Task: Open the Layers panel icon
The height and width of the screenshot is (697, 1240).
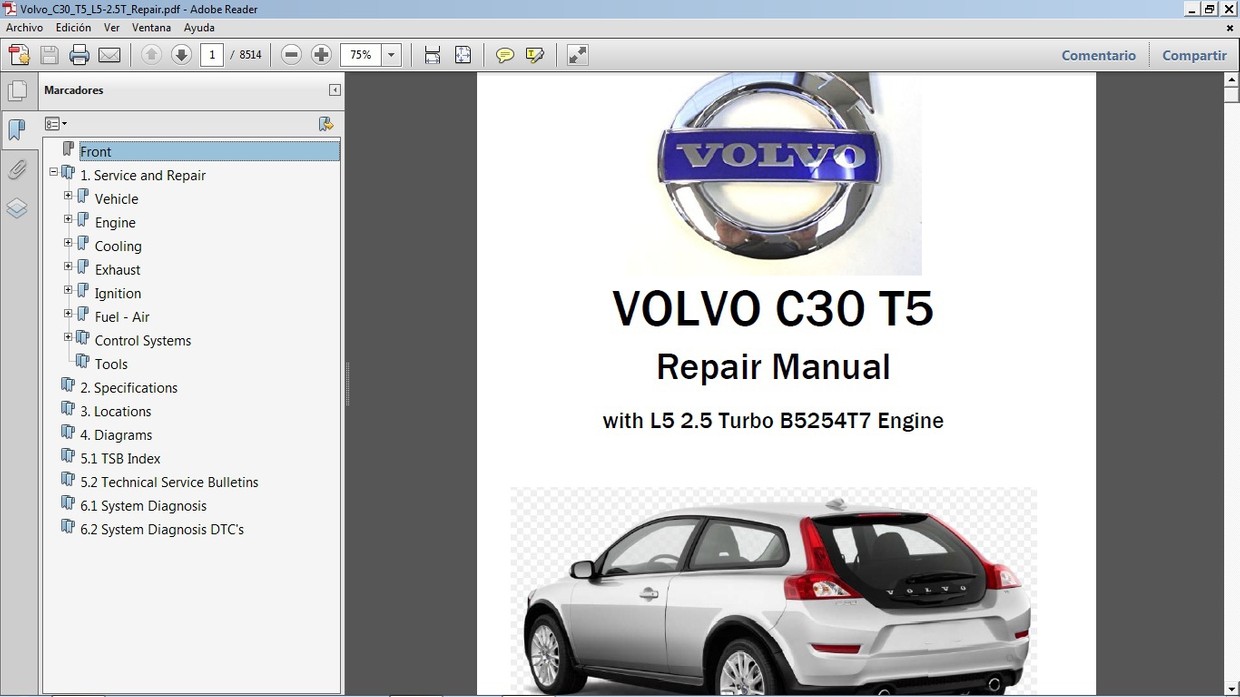Action: pyautogui.click(x=17, y=208)
